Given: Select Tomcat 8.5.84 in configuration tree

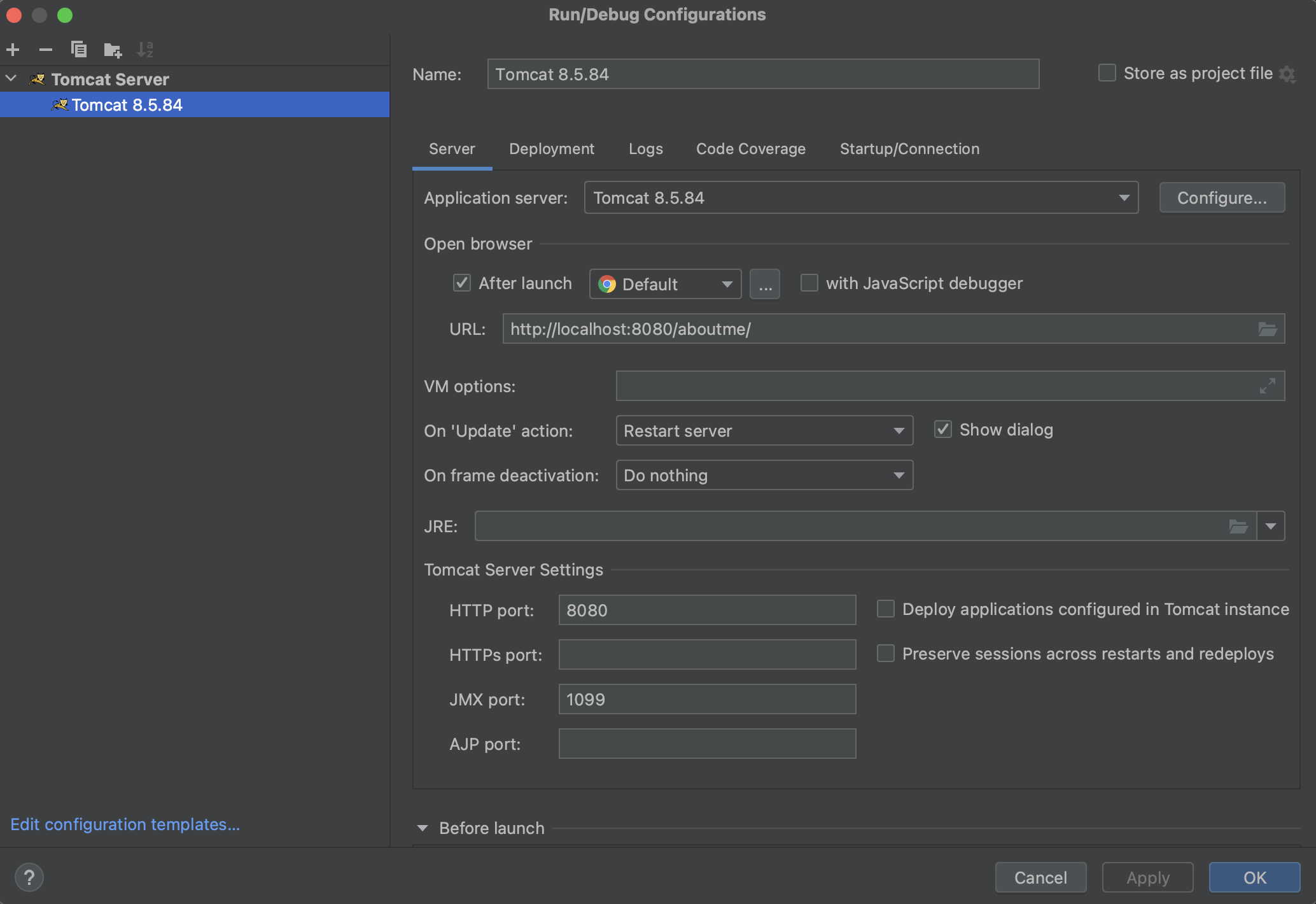Looking at the screenshot, I should pyautogui.click(x=195, y=104).
